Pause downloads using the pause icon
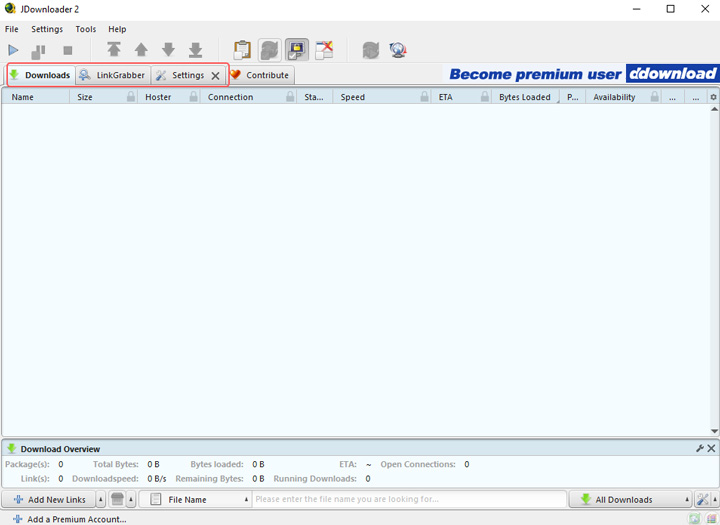This screenshot has width=720, height=525. click(38, 51)
